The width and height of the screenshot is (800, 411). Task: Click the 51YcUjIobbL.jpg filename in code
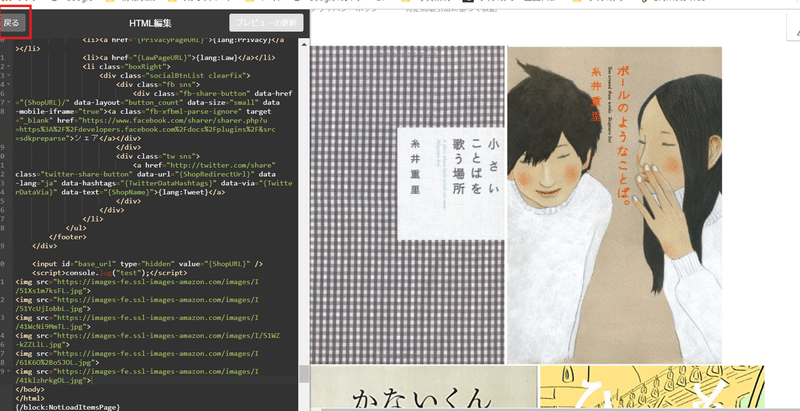(x=52, y=309)
